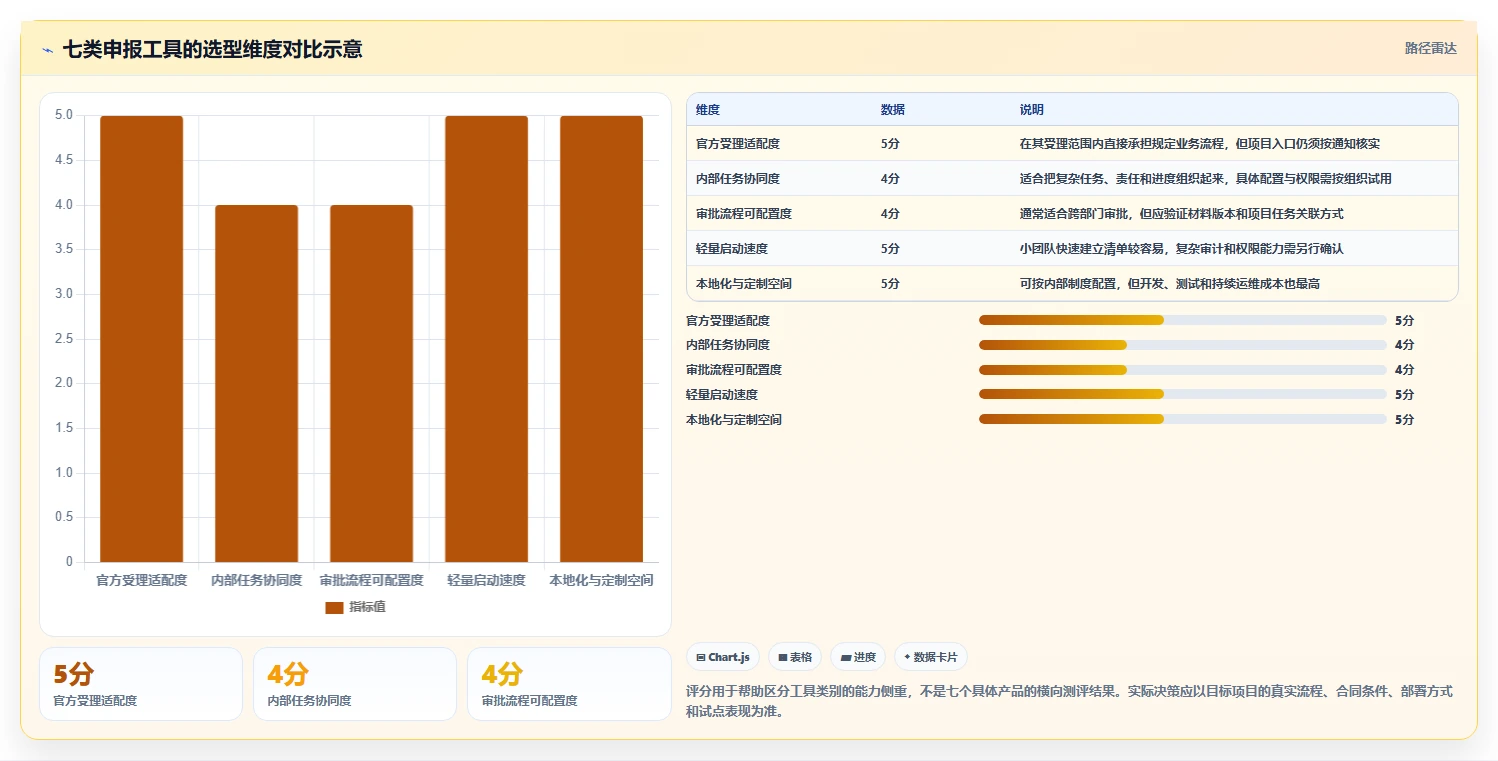Screen dimensions: 1498x761
Task: Click the 路径雷达 label in header
Action: (1430, 48)
